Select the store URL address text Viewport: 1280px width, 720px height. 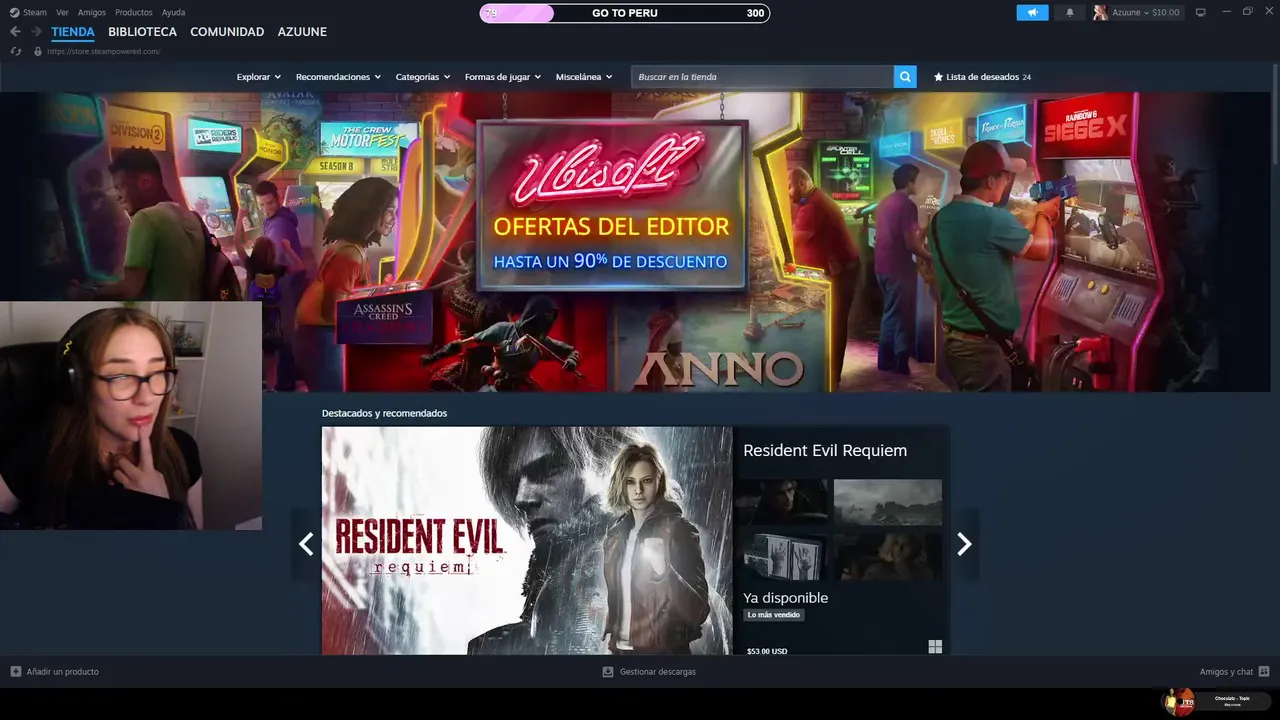pos(103,51)
